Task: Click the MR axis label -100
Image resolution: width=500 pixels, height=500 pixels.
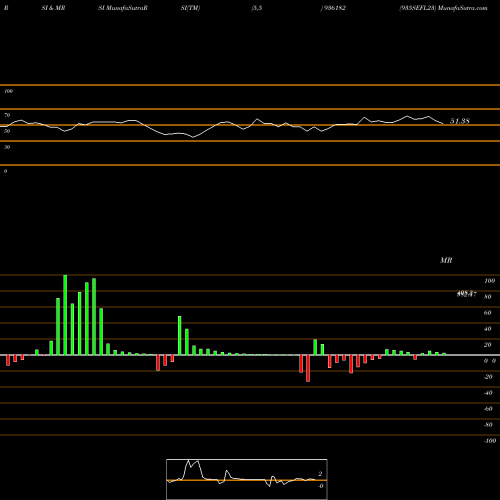Action: (490, 441)
